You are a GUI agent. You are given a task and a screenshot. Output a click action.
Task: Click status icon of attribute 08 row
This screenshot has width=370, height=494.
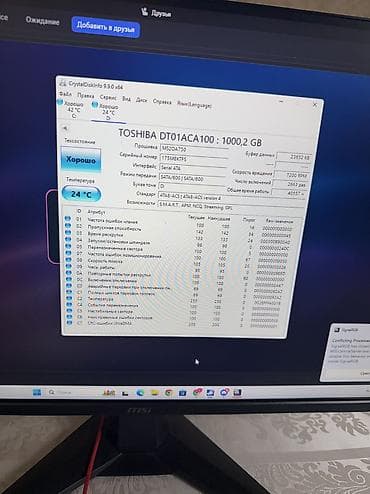69,259
